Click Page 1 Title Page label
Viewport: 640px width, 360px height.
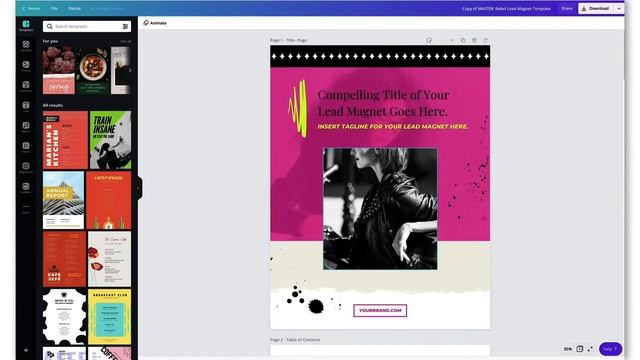[289, 40]
